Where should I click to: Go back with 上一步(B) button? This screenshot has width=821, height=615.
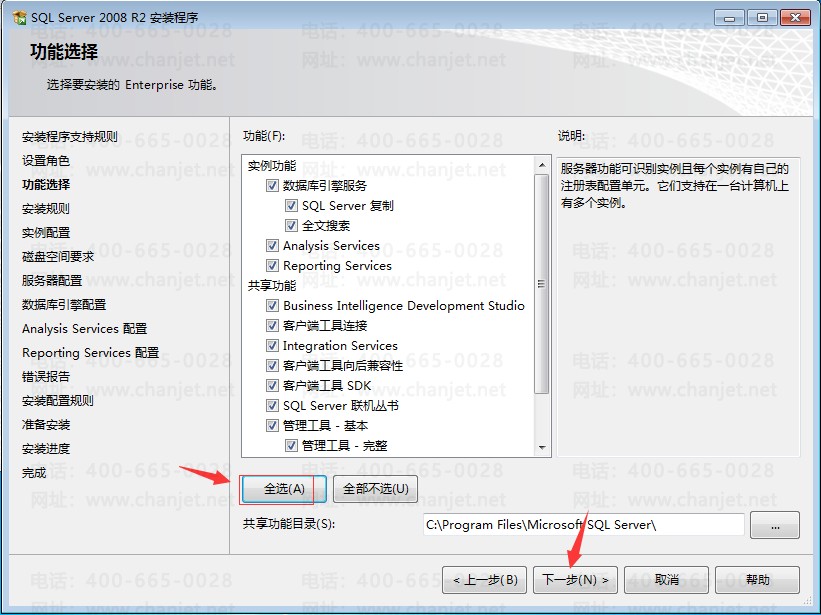[x=484, y=580]
